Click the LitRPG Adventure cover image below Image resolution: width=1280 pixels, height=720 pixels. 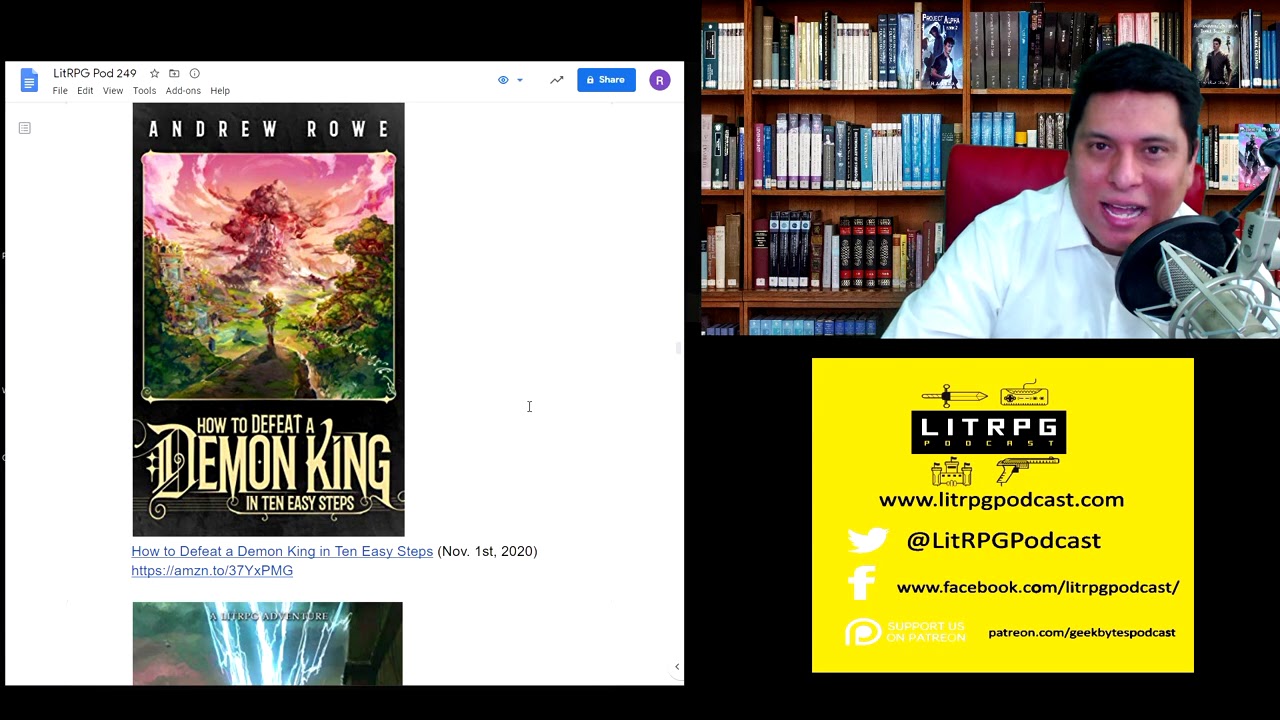coord(267,643)
